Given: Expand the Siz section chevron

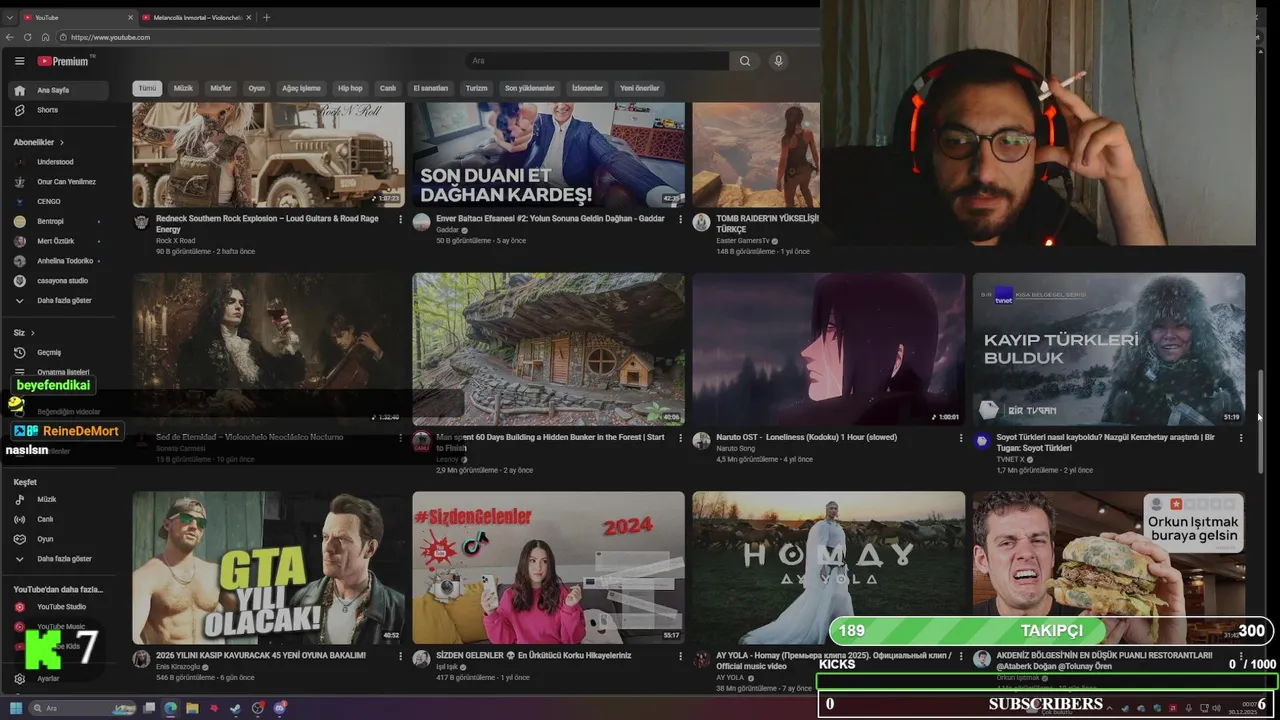Looking at the screenshot, I should pyautogui.click(x=32, y=333).
